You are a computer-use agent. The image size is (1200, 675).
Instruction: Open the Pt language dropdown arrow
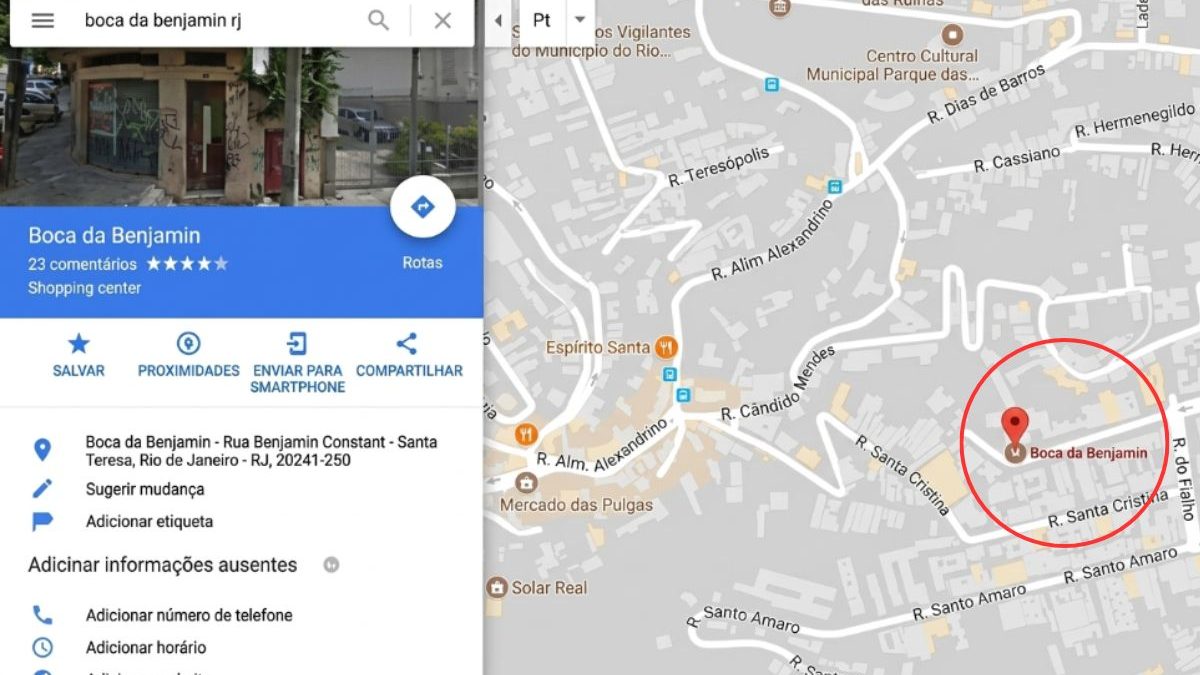(x=580, y=20)
